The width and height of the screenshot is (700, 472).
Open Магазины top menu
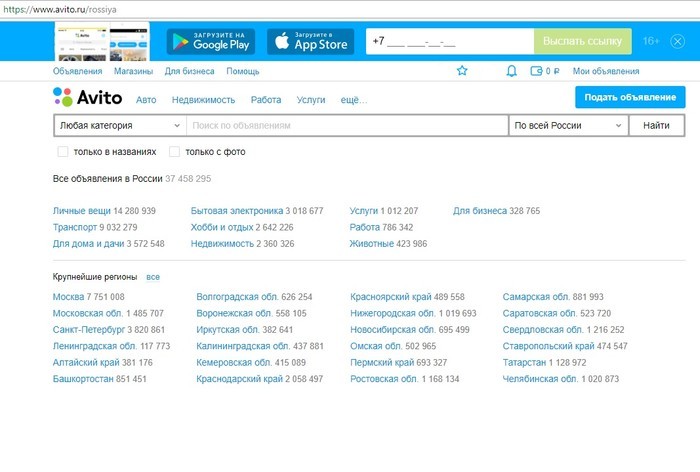133,71
